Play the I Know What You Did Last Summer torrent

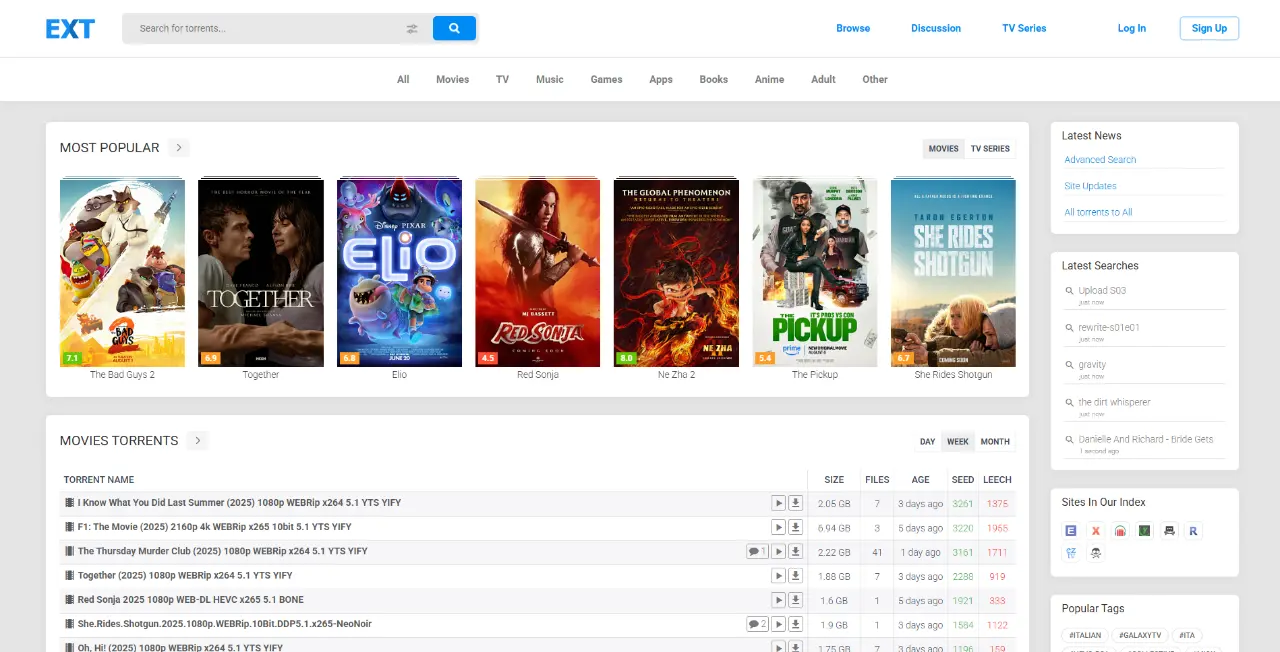[x=778, y=503]
